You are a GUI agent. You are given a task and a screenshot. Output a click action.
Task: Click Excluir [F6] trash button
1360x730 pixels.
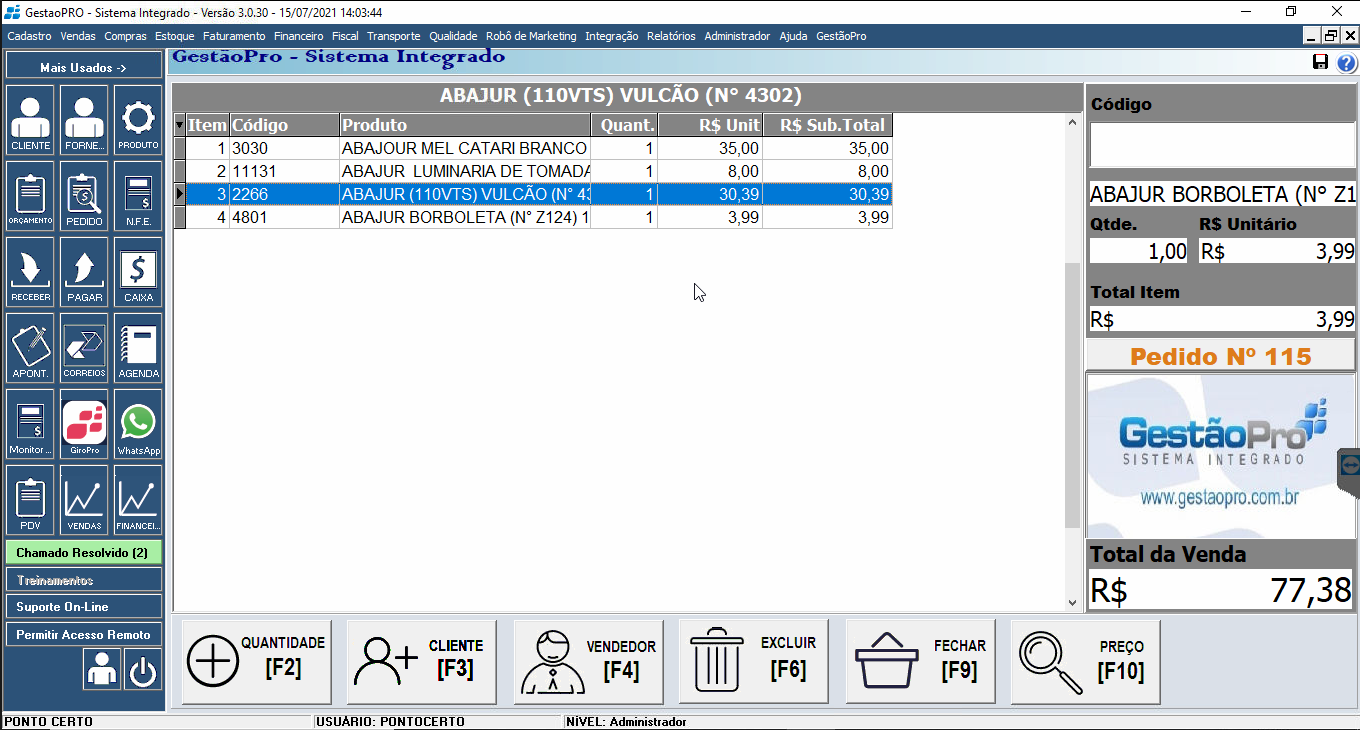pyautogui.click(x=754, y=662)
